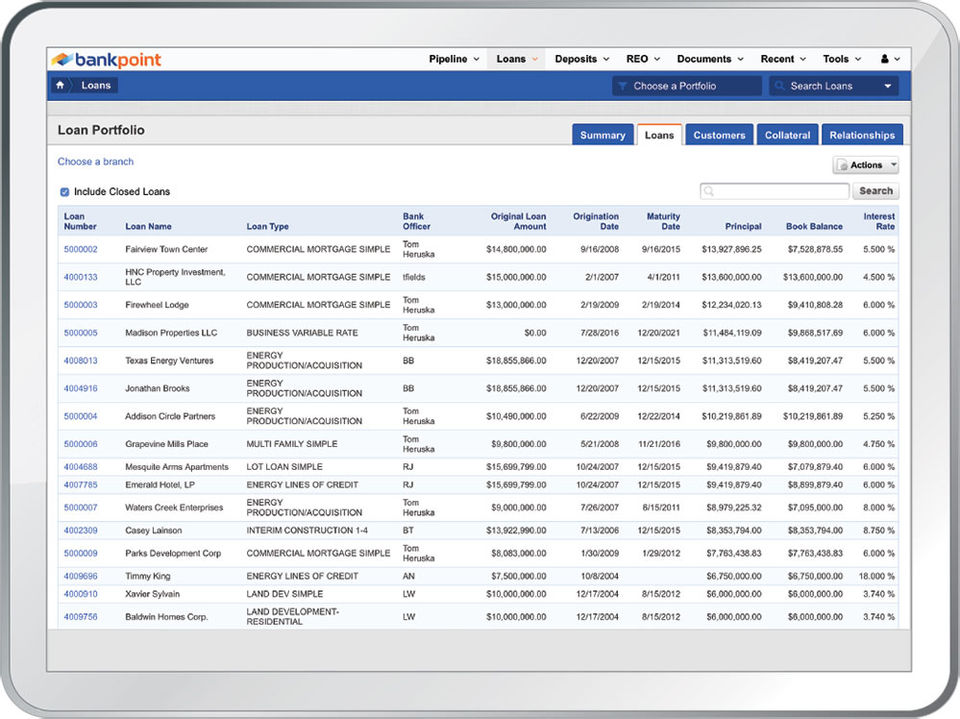Sort by Original Loan Amount header
This screenshot has height=719, width=960.
pos(518,222)
